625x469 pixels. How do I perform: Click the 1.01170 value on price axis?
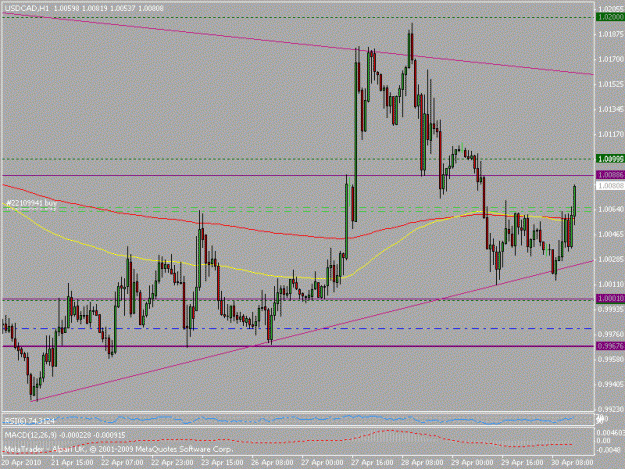611,134
